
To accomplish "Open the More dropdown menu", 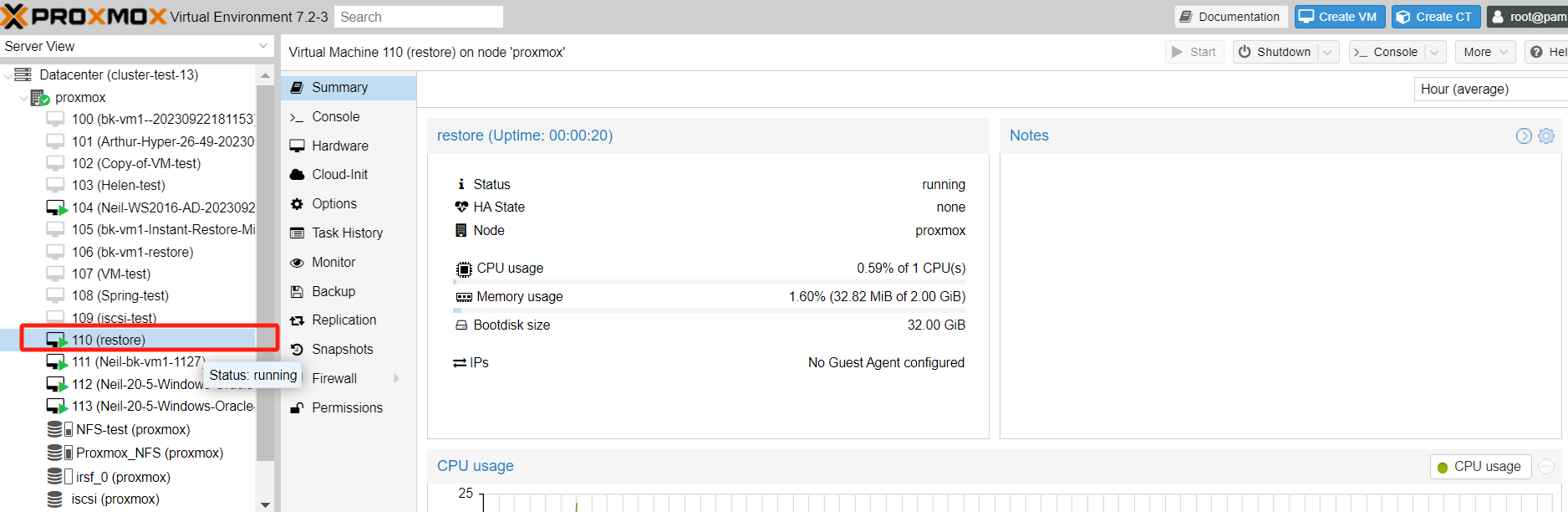I will (x=1485, y=52).
